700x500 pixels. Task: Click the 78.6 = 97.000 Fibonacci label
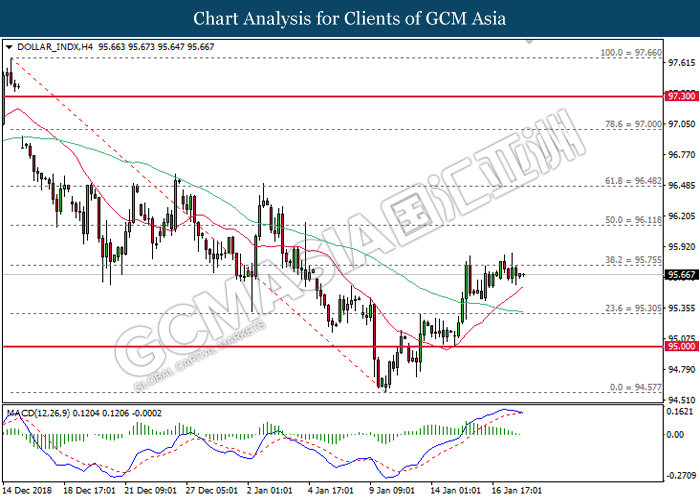point(633,125)
